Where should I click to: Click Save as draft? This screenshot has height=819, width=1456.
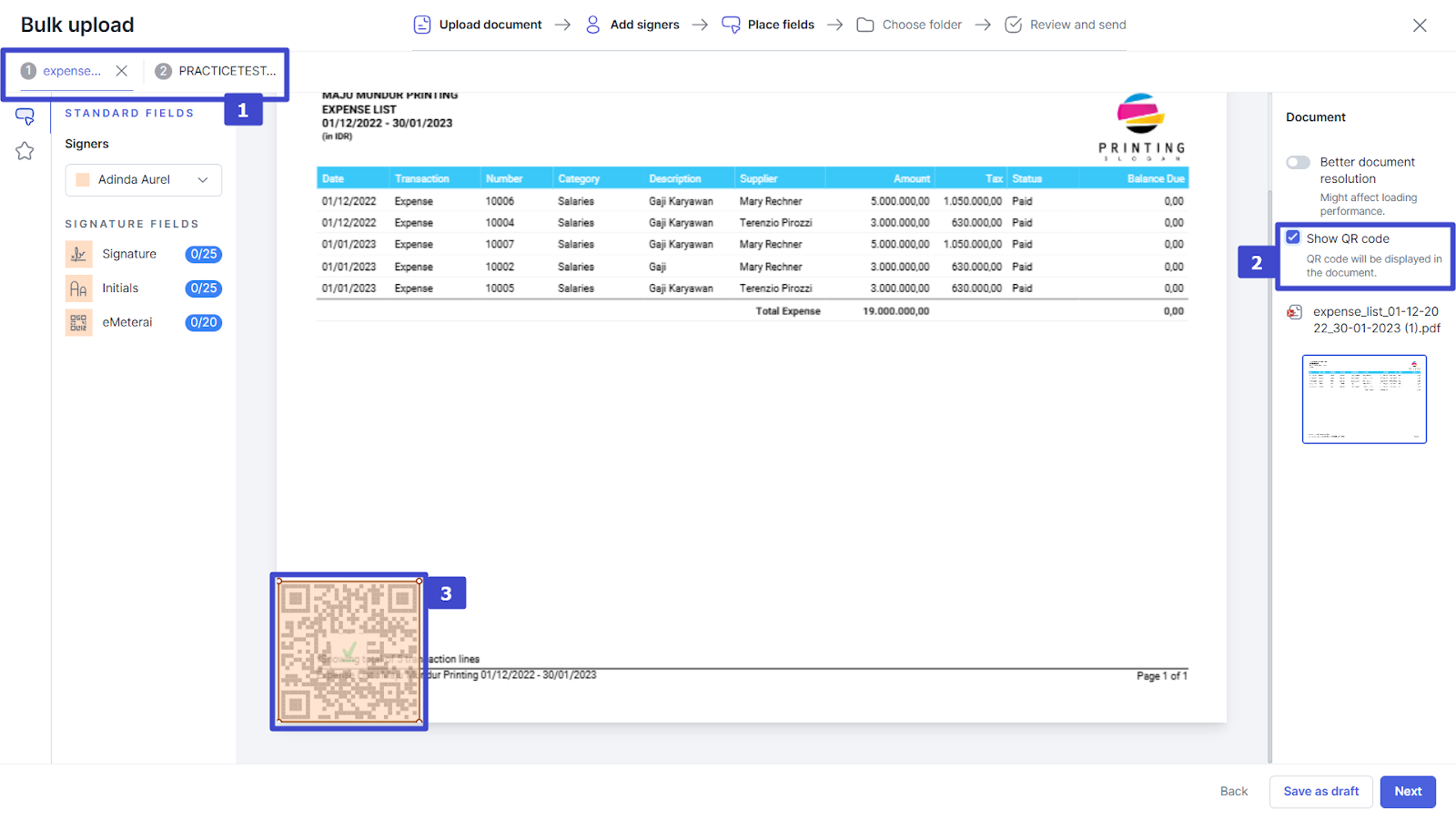[1320, 792]
